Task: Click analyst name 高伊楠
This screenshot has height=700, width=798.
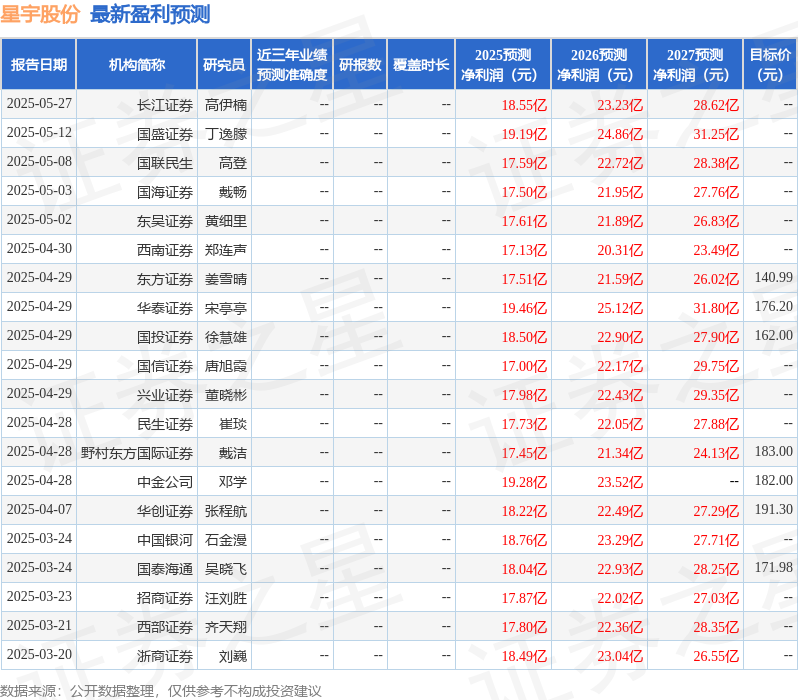Action: 226,105
